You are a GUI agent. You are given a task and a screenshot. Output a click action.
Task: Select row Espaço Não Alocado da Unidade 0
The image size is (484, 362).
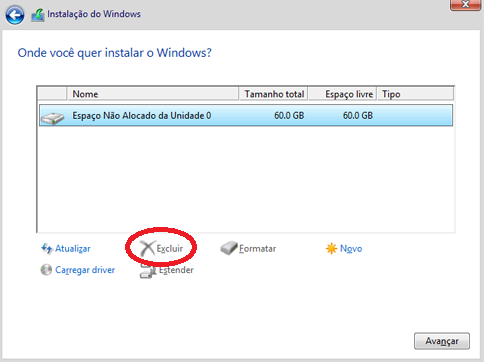point(246,115)
